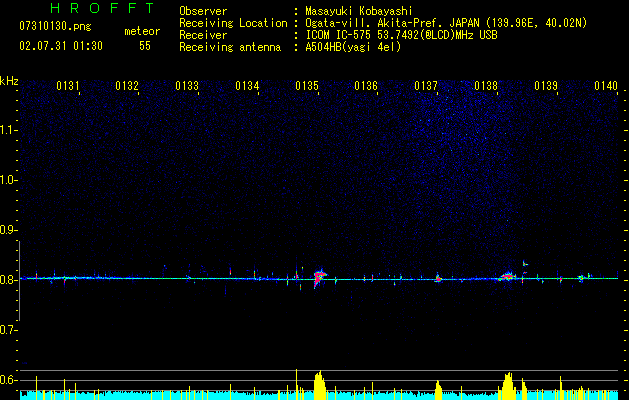This screenshot has height=400, width=629.
Task: Click the 0.8 kHz axis label
Action: (x=8, y=280)
